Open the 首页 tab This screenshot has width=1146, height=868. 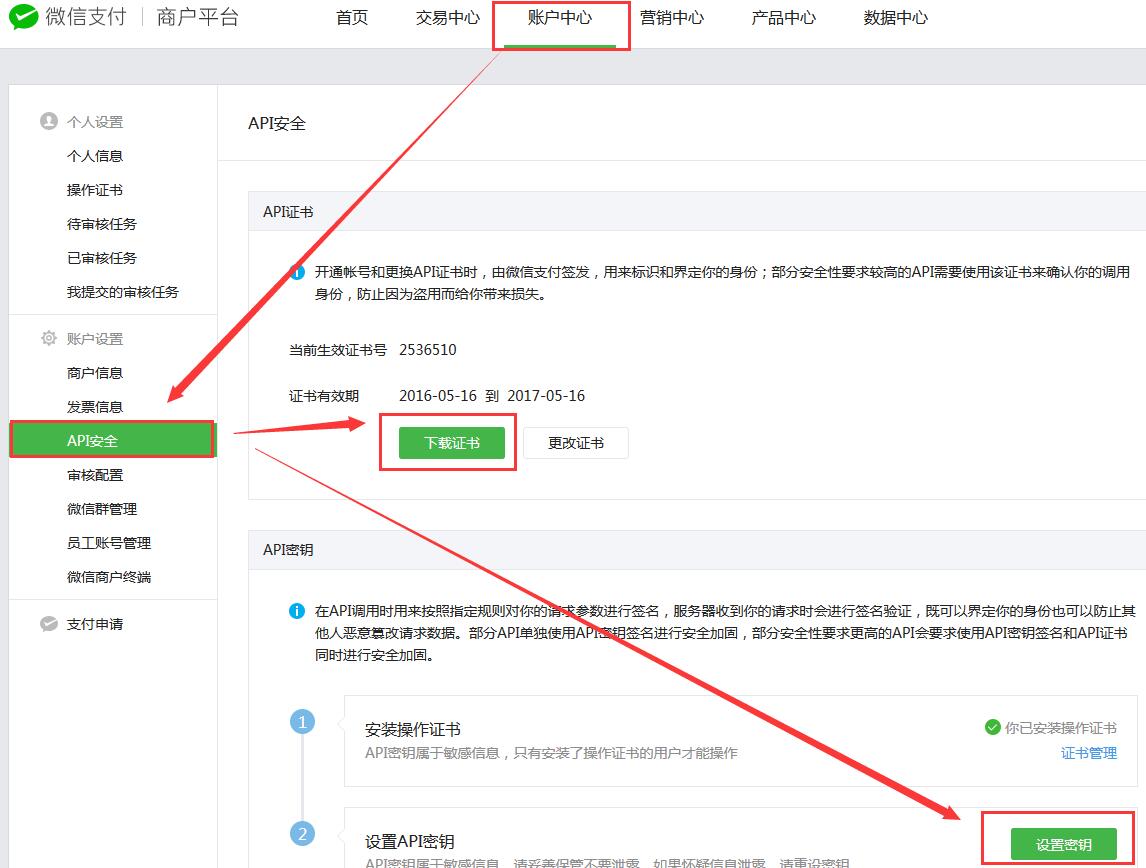tap(352, 18)
